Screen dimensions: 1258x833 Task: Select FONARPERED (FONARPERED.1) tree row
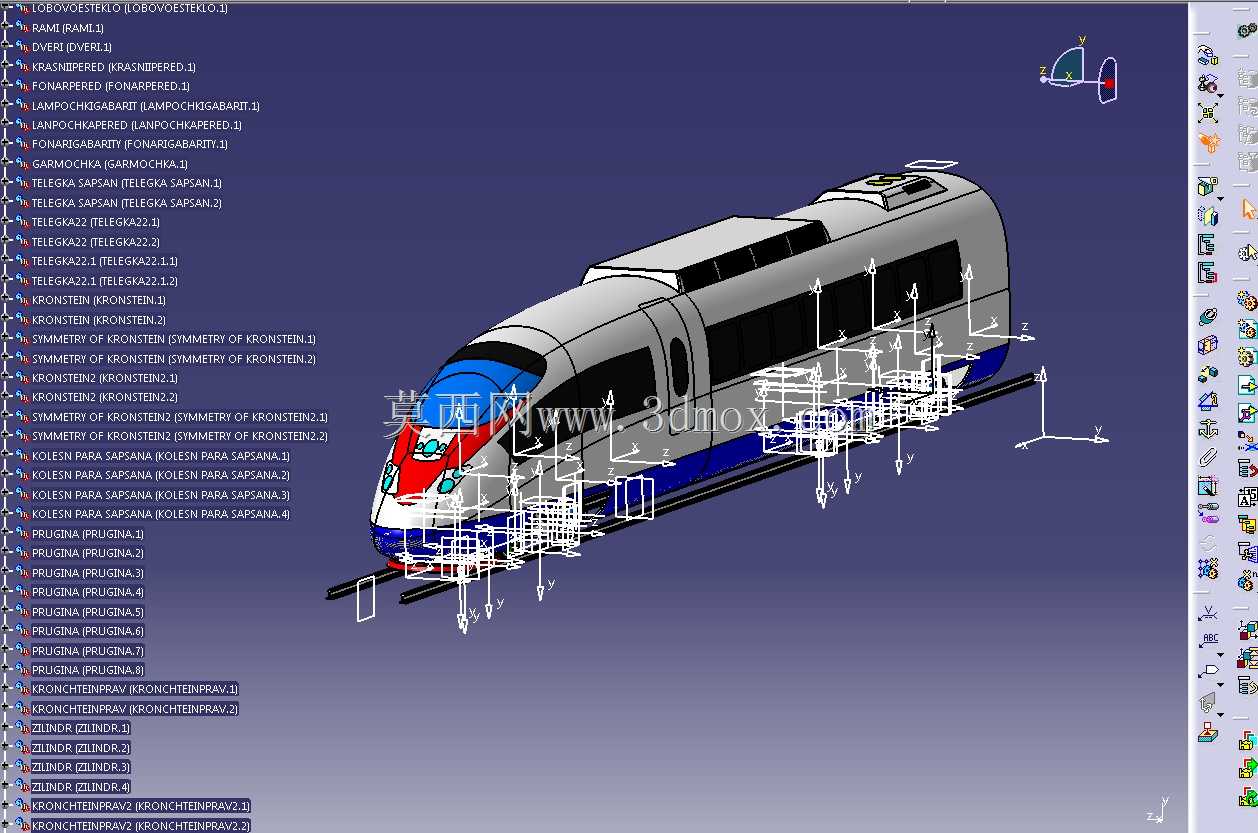pos(111,86)
